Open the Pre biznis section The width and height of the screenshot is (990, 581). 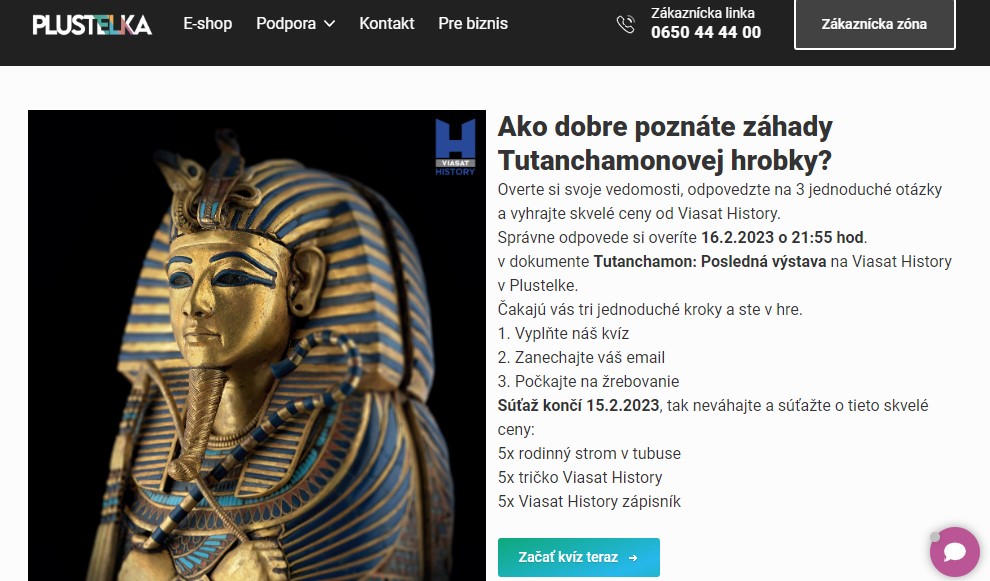pos(473,23)
